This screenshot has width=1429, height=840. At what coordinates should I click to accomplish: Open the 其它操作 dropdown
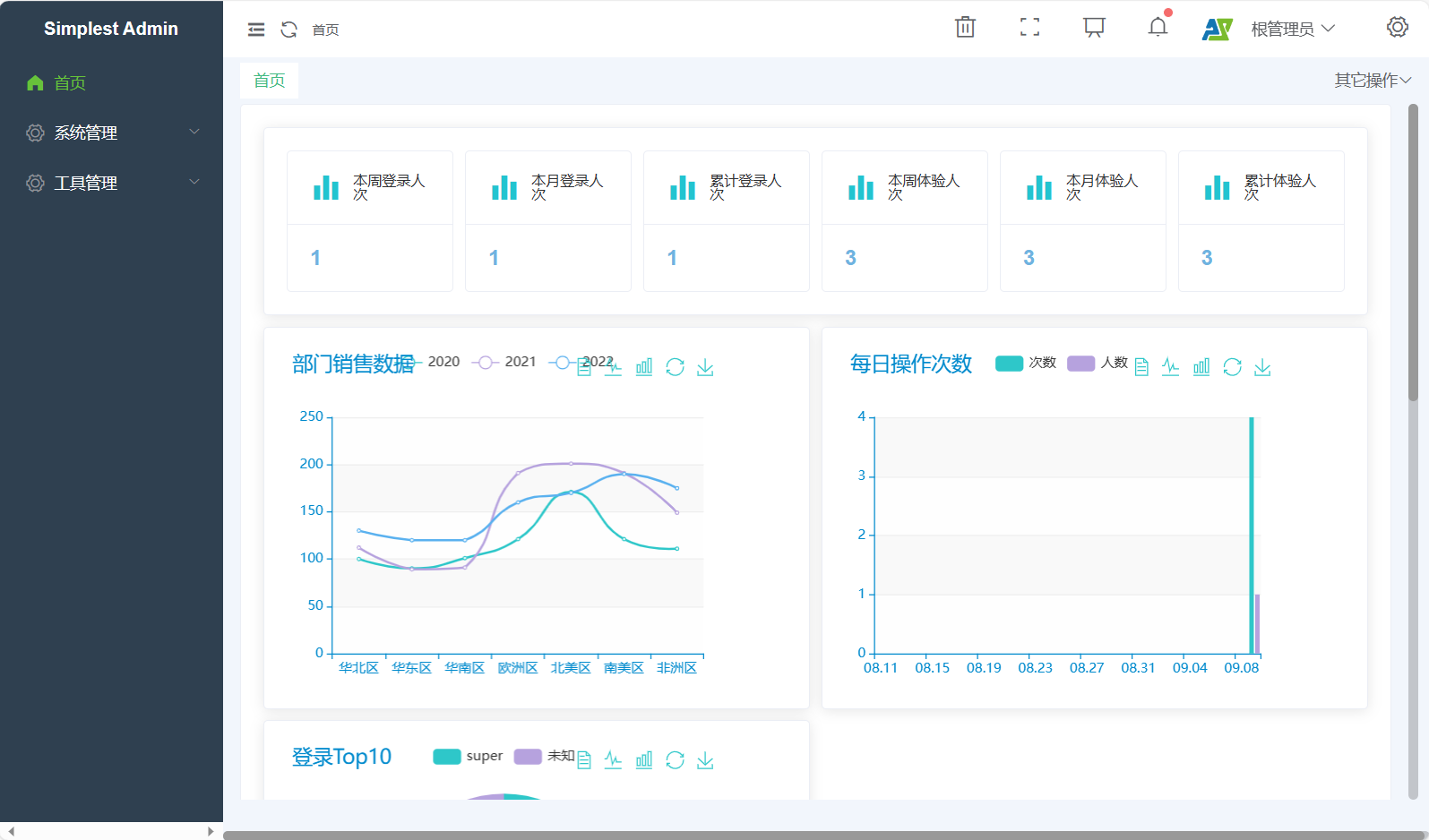click(1372, 81)
